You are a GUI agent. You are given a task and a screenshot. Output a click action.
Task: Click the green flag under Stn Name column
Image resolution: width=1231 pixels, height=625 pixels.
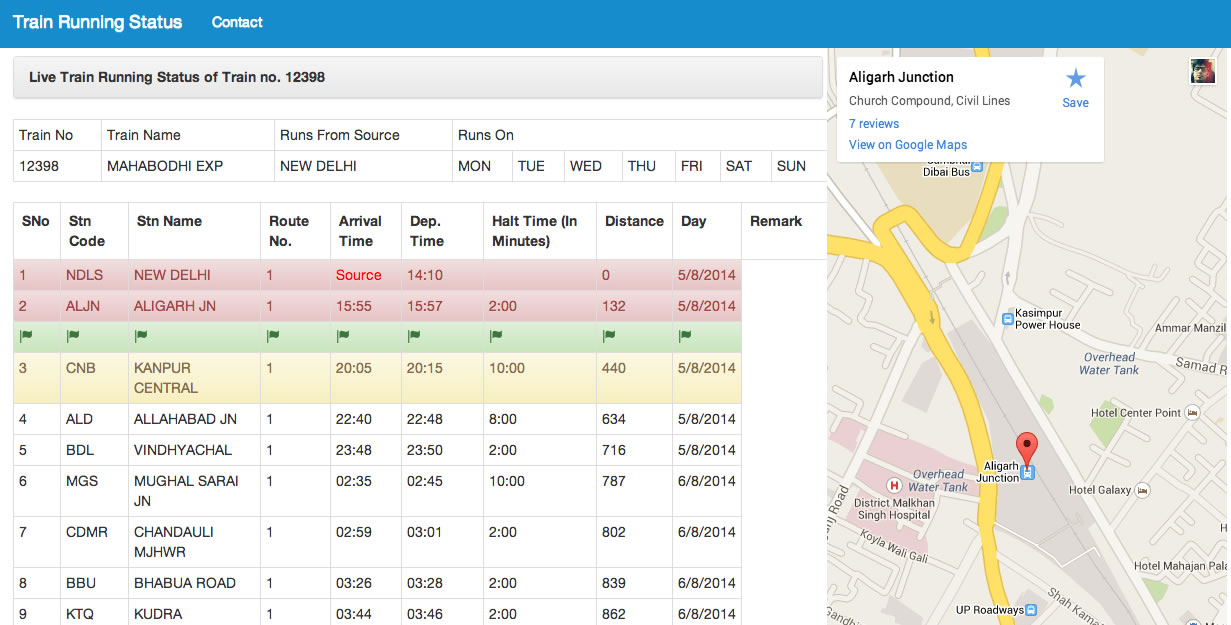pos(141,336)
